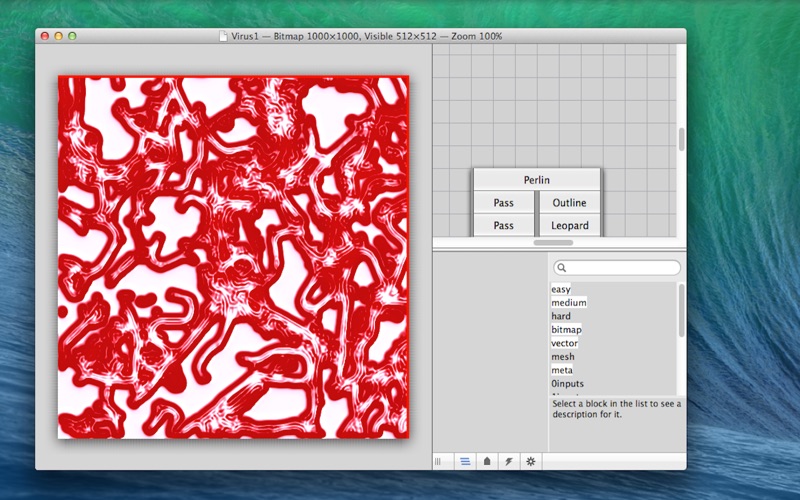
Task: Select the Outline block
Action: (x=570, y=203)
